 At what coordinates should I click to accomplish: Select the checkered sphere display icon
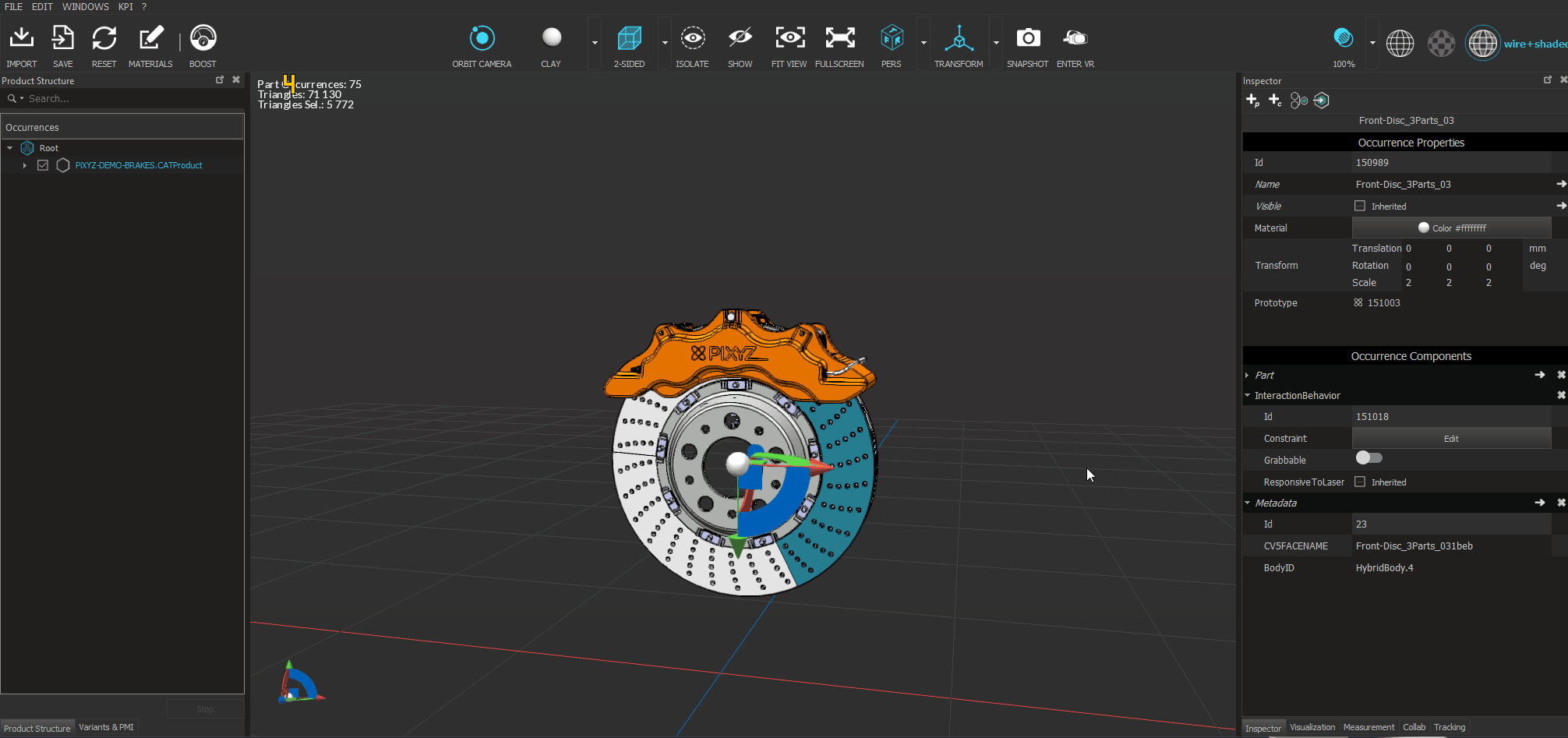pos(1441,44)
